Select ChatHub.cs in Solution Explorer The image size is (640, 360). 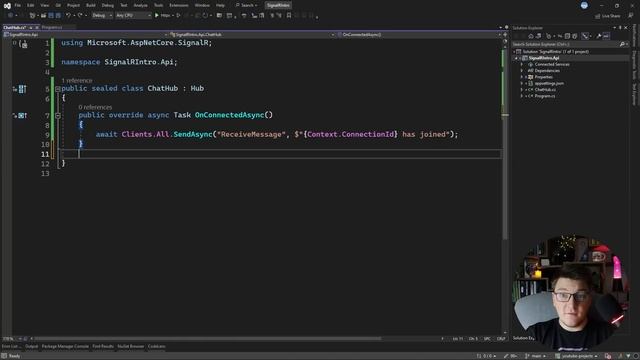(x=545, y=89)
